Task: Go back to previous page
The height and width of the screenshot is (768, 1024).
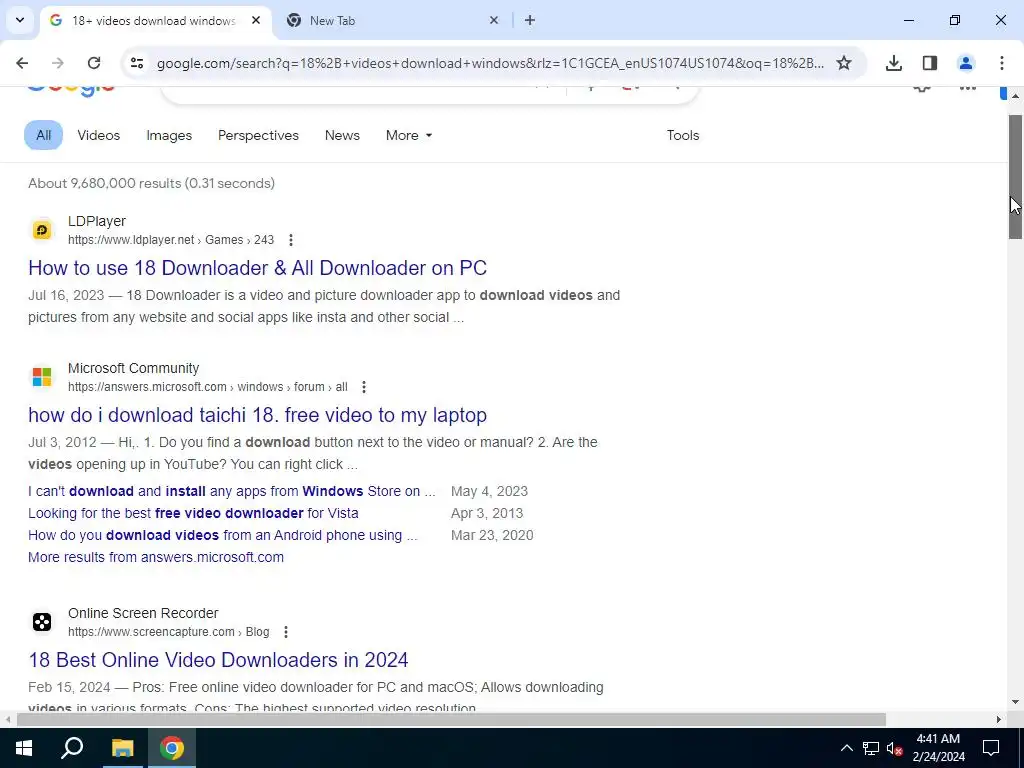Action: (22, 63)
